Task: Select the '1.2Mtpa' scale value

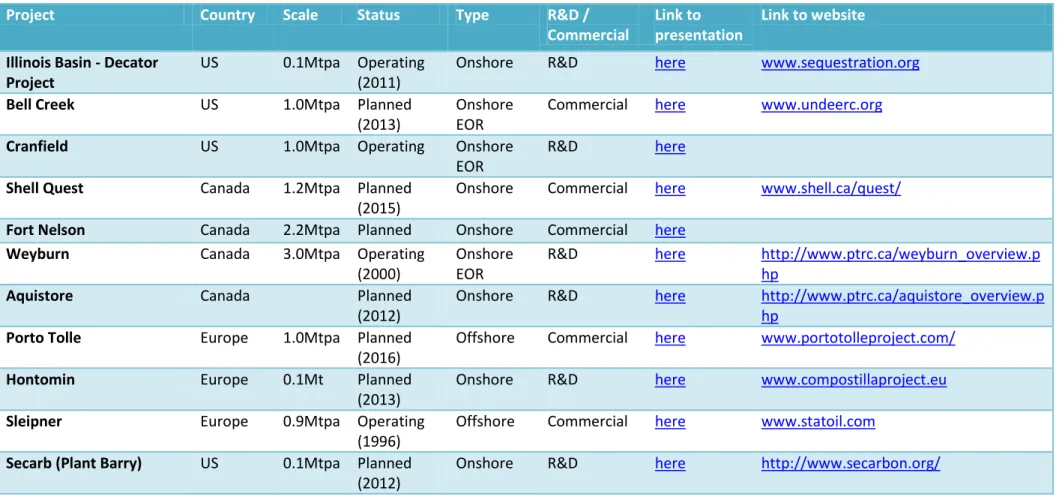Action: (x=311, y=188)
